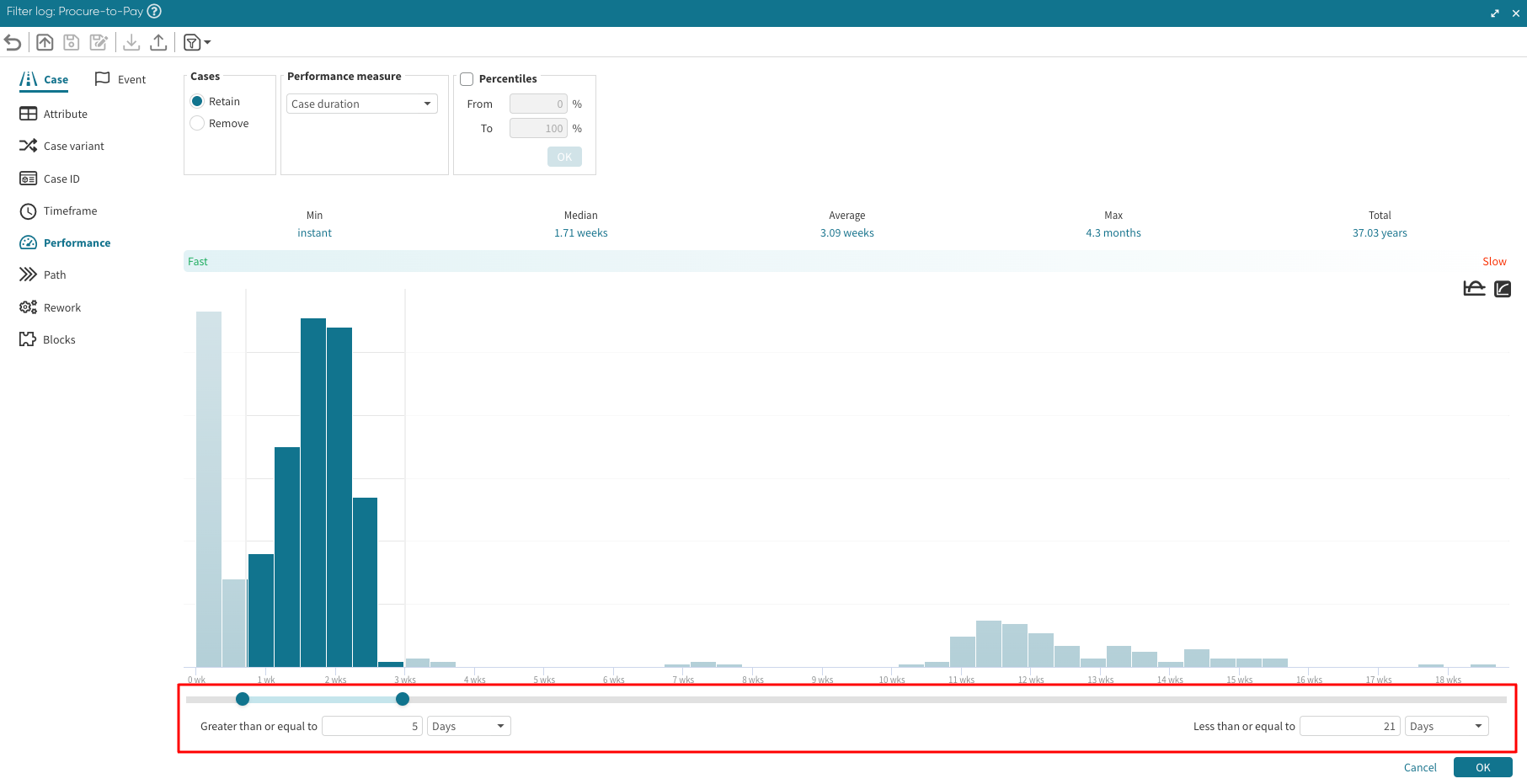
Task: Enable the Percentiles checkbox
Action: (x=467, y=79)
